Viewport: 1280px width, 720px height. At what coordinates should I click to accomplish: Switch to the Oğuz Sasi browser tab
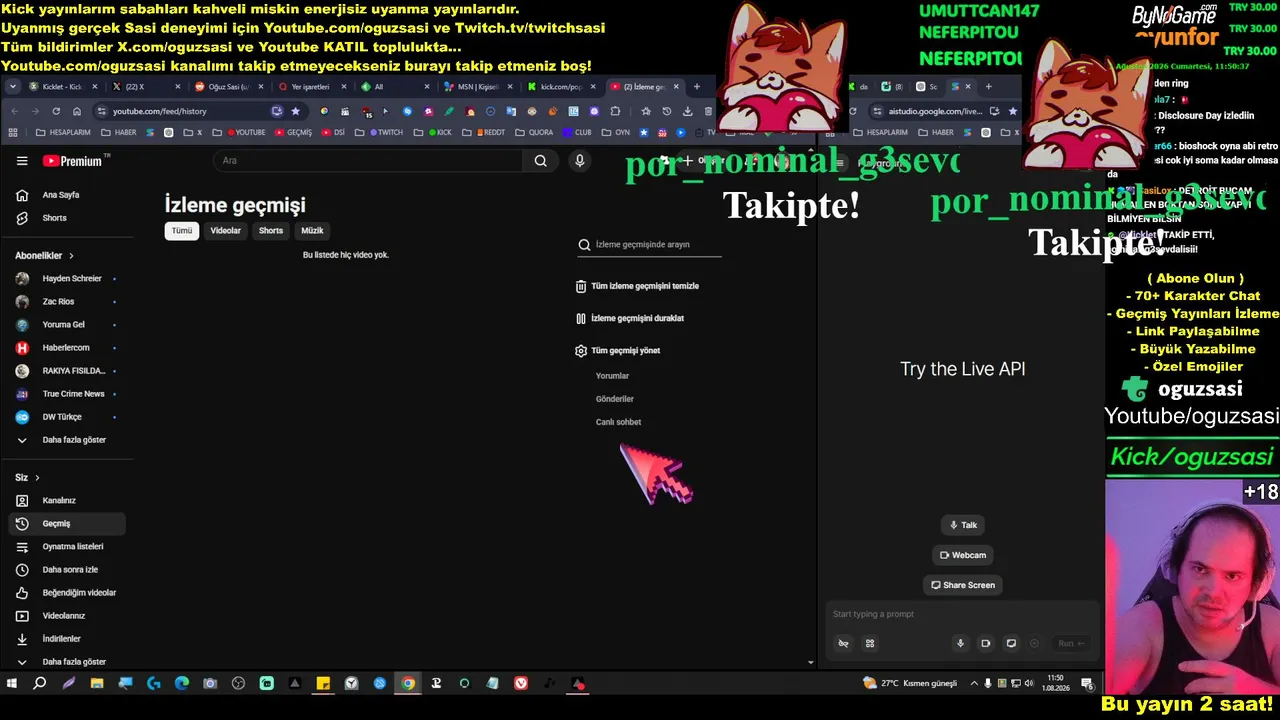(227, 87)
